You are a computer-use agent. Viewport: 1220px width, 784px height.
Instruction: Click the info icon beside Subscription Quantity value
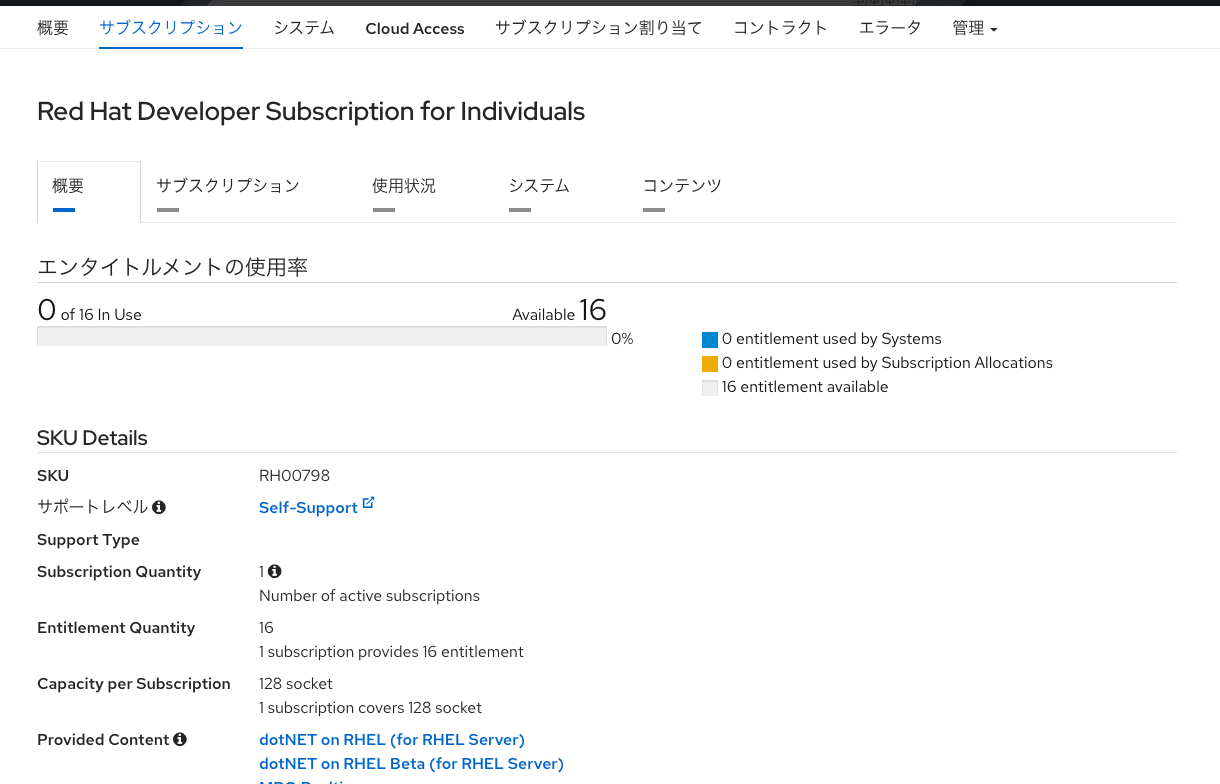pyautogui.click(x=275, y=571)
